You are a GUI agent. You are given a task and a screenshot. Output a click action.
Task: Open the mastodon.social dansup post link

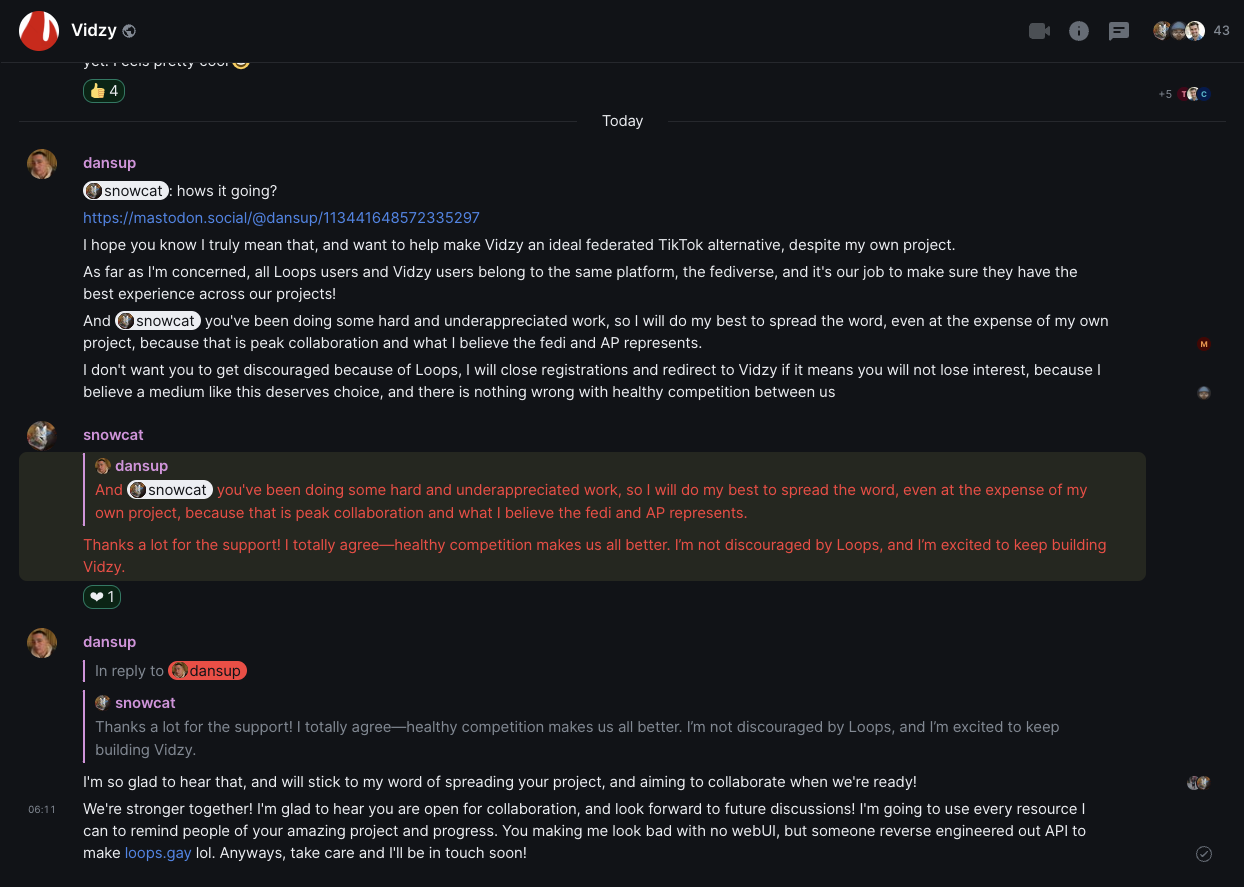pyautogui.click(x=281, y=217)
